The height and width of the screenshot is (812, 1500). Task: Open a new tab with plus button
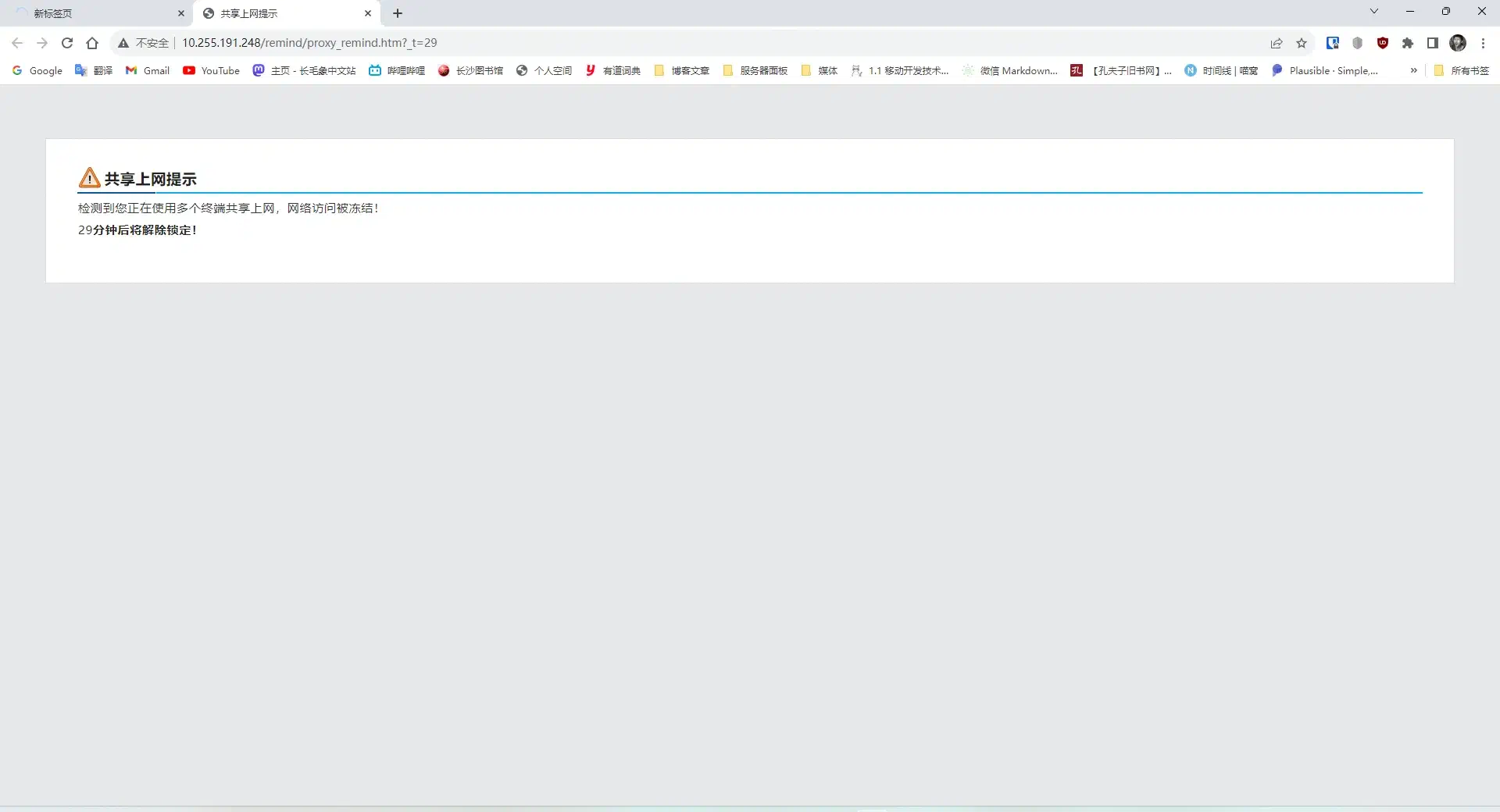398,13
